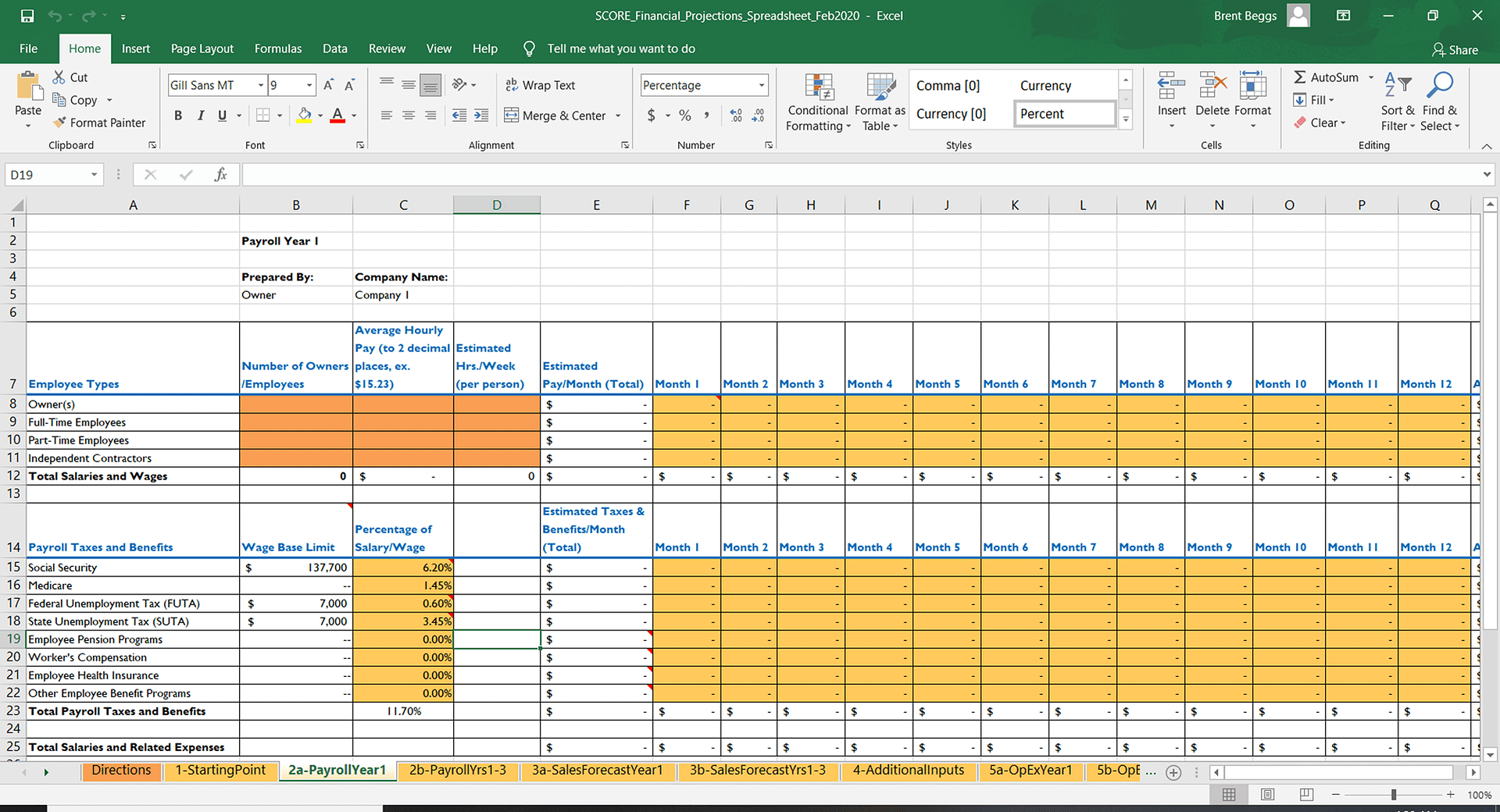Click the Paste clipboard icon
The width and height of the screenshot is (1500, 812).
28,86
